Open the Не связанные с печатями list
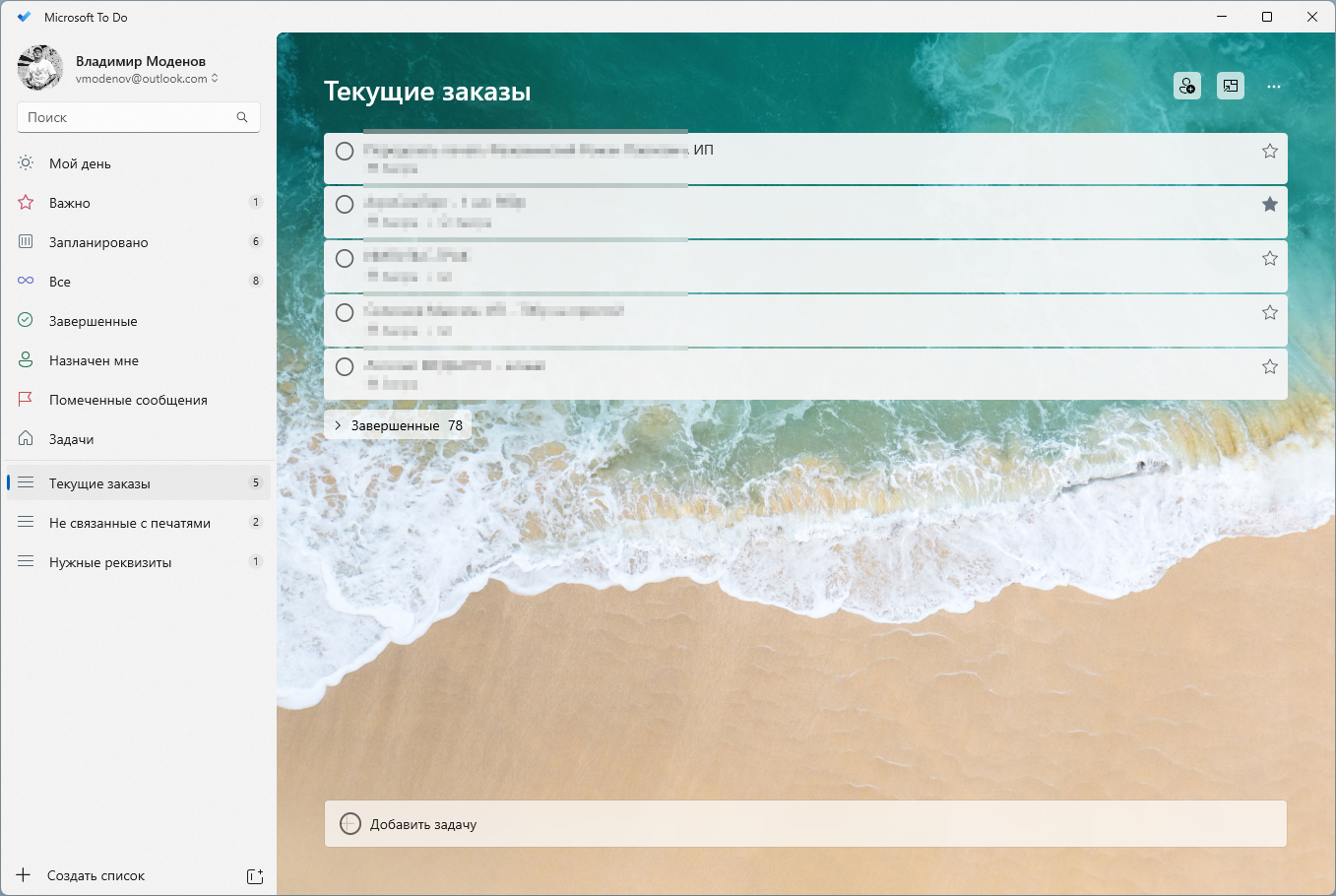The width and height of the screenshot is (1336, 896). [x=138, y=523]
